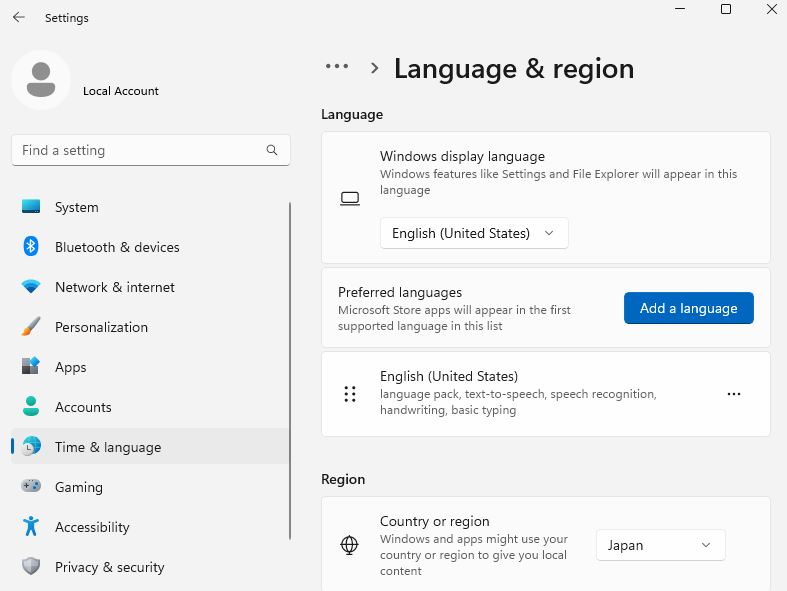
Task: Click the Bluetooth icon in sidebar
Action: 31,247
